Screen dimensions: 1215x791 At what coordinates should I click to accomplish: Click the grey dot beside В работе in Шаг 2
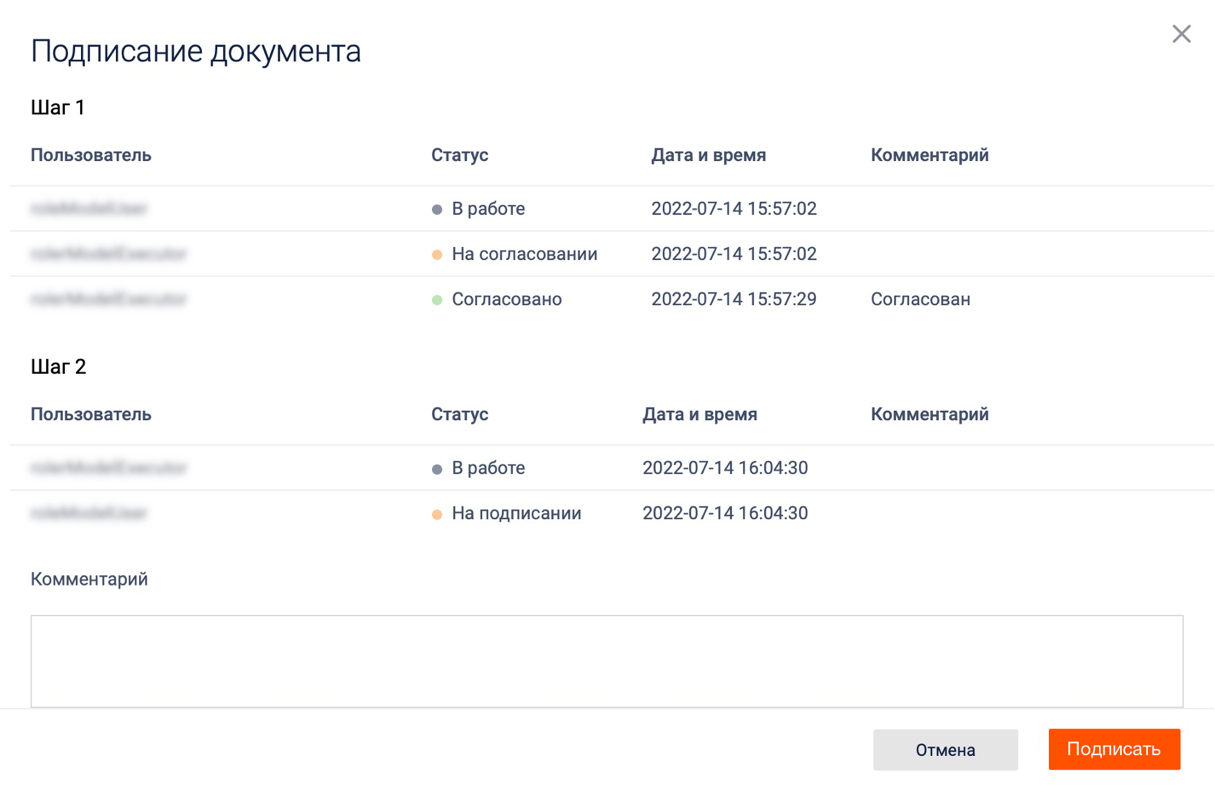coord(437,469)
